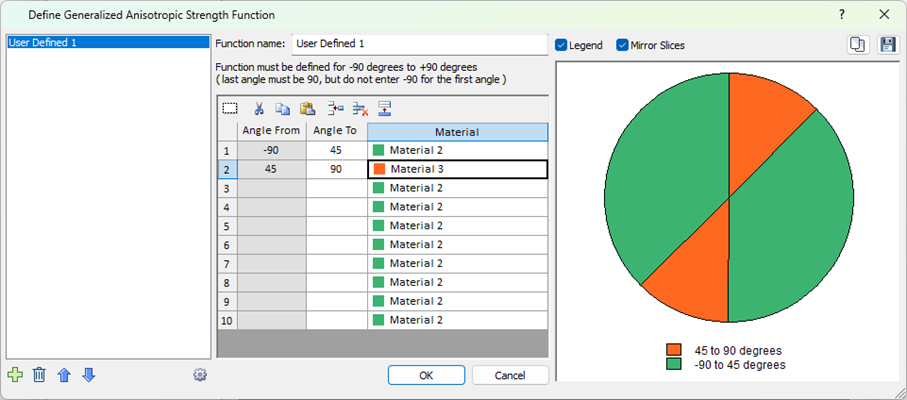Click the Angle From column header
Viewport: 907px width, 400px height.
[271, 131]
